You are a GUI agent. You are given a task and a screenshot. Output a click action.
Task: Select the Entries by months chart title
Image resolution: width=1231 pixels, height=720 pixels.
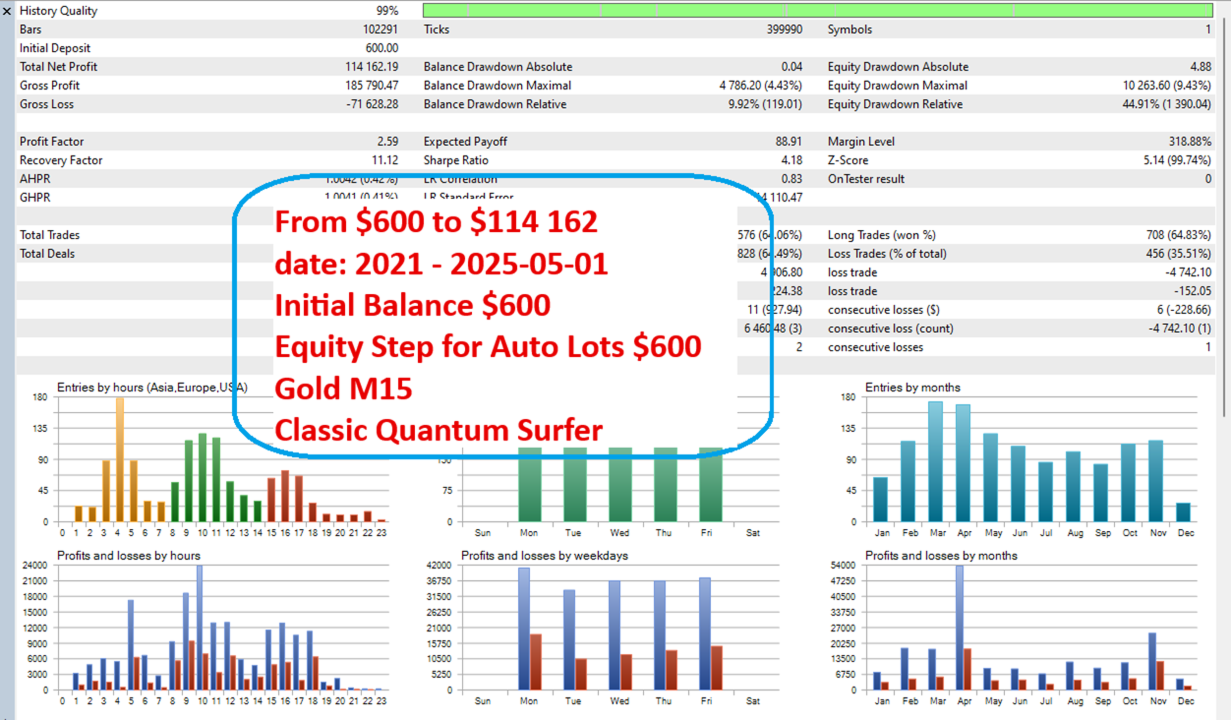(x=912, y=387)
